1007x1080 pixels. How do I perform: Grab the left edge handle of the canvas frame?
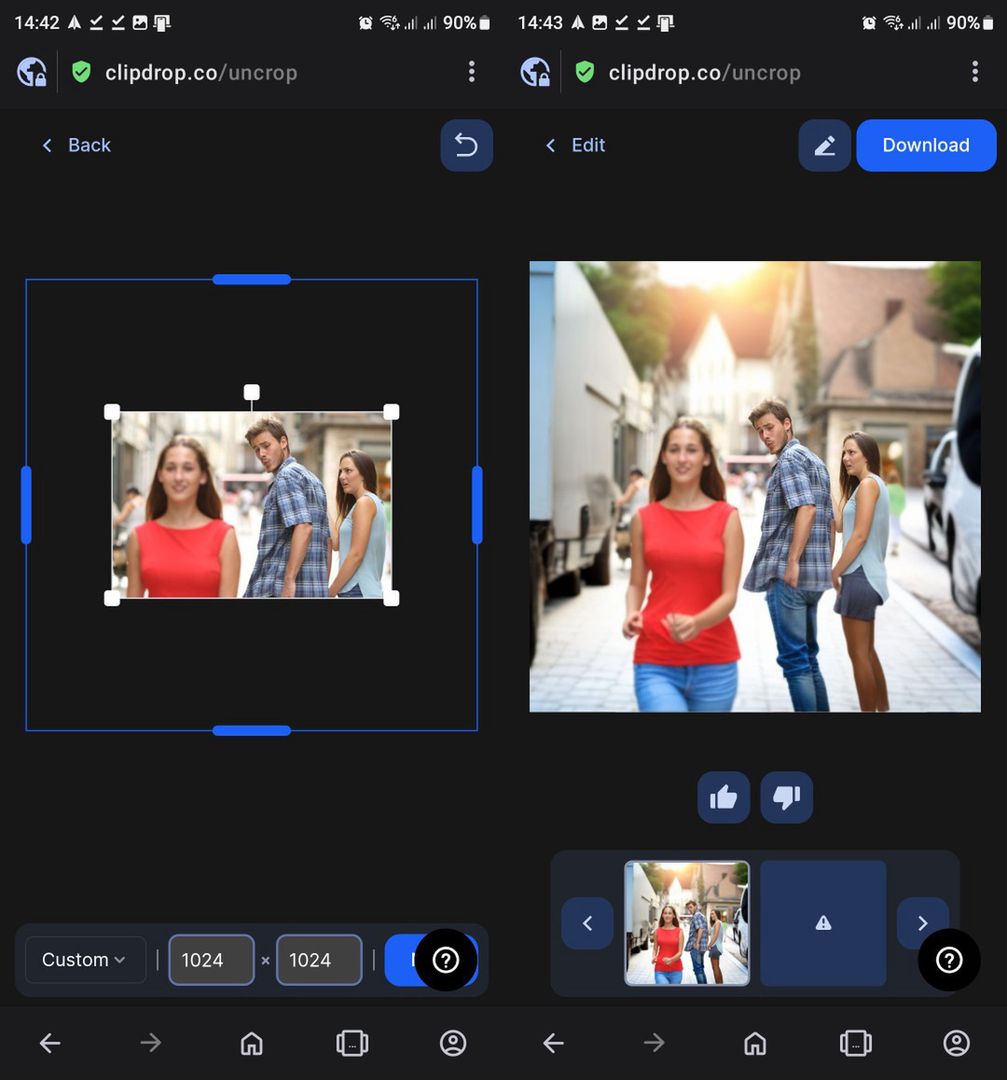pyautogui.click(x=26, y=505)
